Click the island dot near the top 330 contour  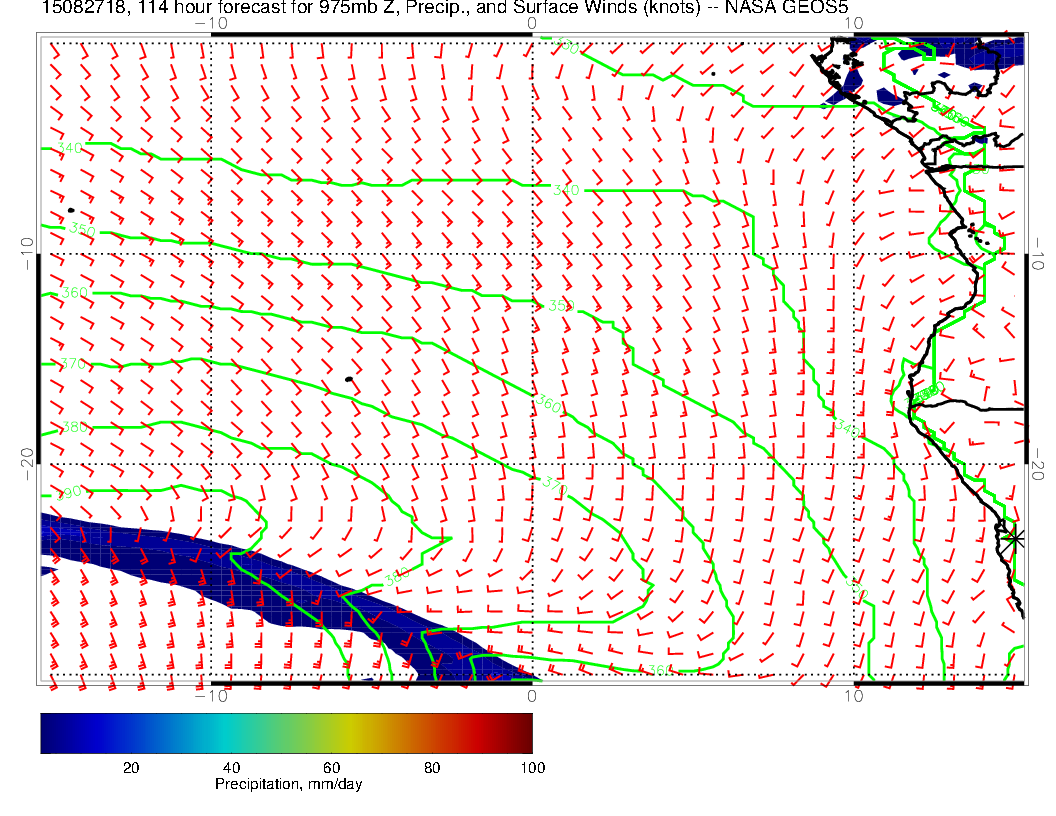[x=713, y=73]
